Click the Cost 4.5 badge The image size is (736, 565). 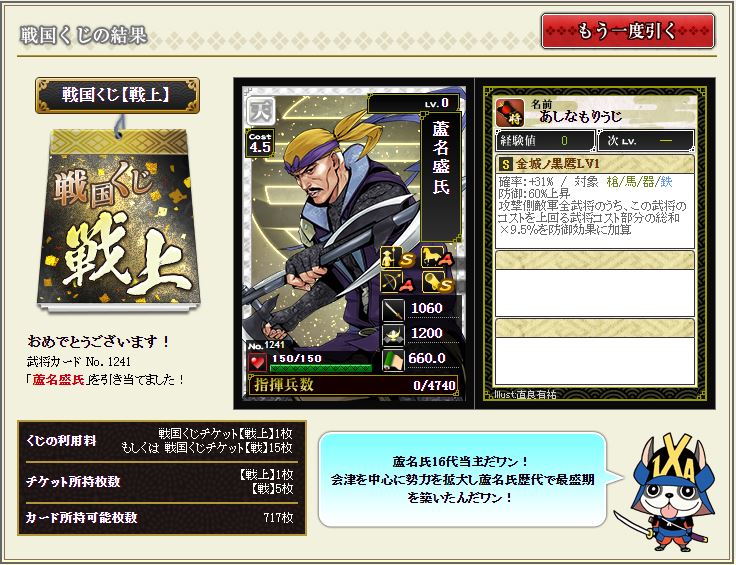pos(260,143)
